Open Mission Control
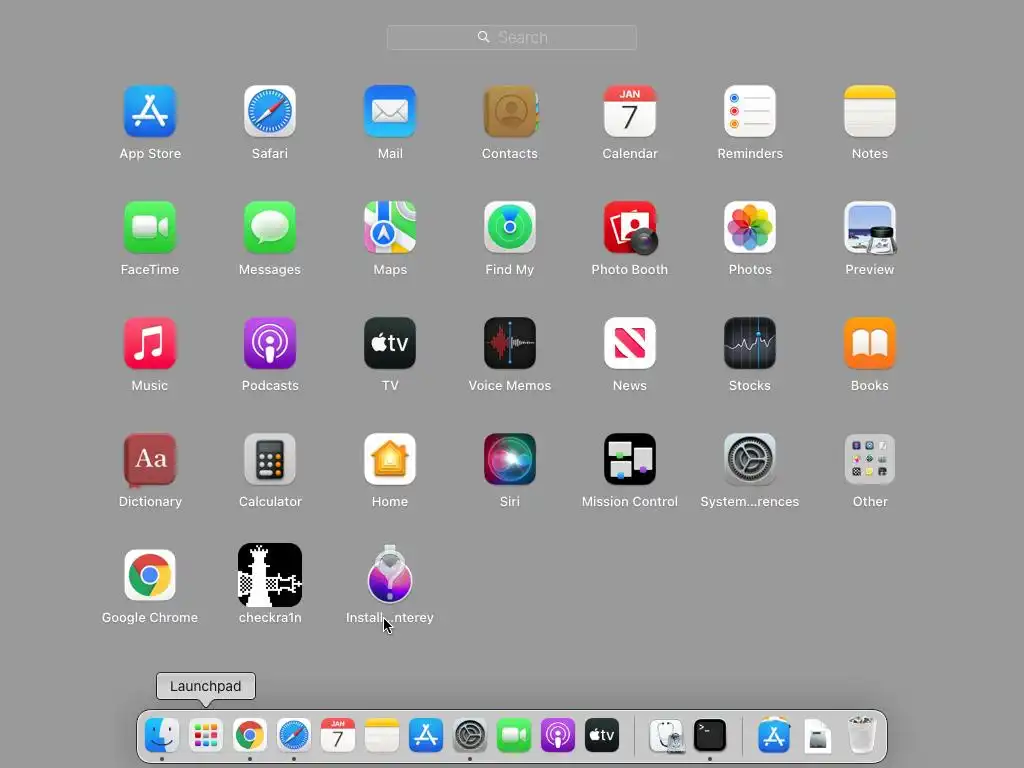Screen dimensions: 1024x768 (630, 459)
